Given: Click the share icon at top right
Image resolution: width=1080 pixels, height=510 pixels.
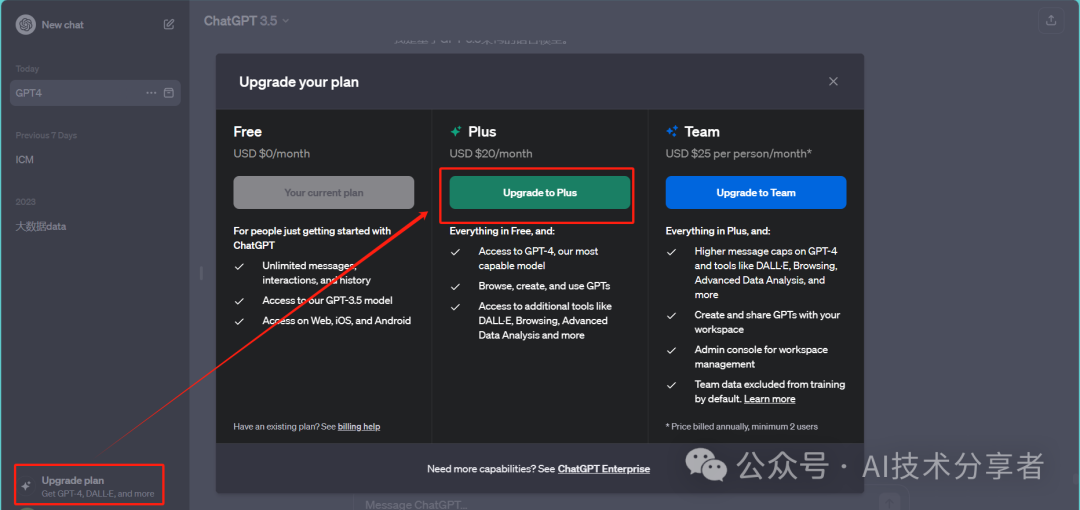Looking at the screenshot, I should pyautogui.click(x=1050, y=20).
